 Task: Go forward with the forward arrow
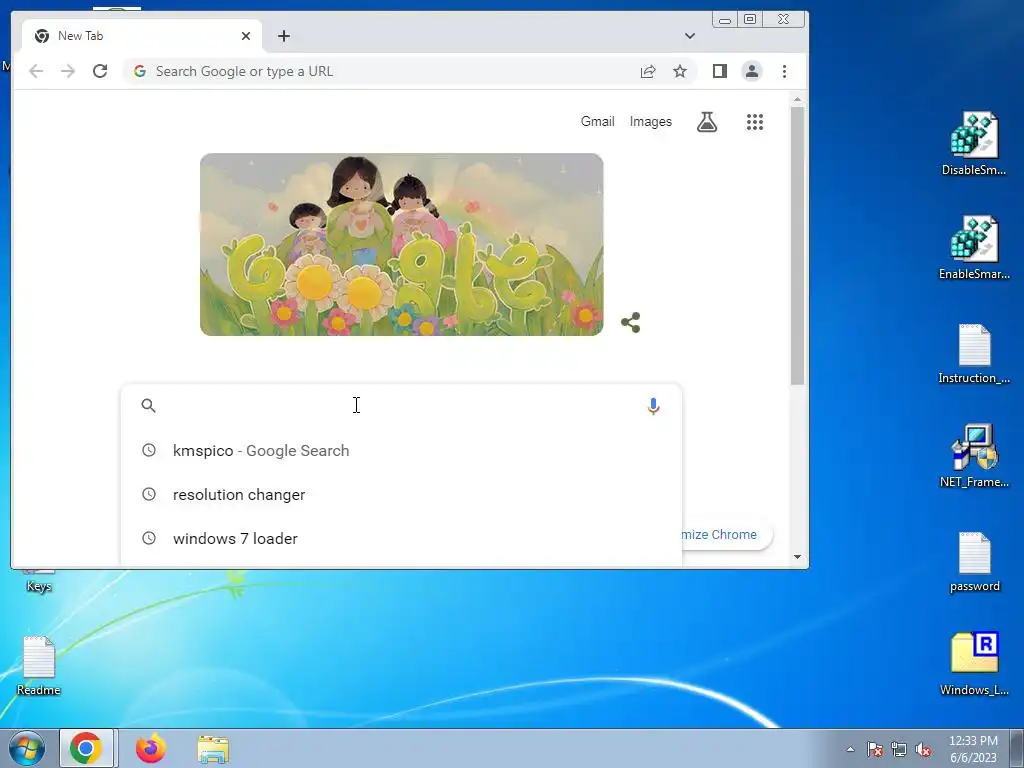[x=68, y=71]
